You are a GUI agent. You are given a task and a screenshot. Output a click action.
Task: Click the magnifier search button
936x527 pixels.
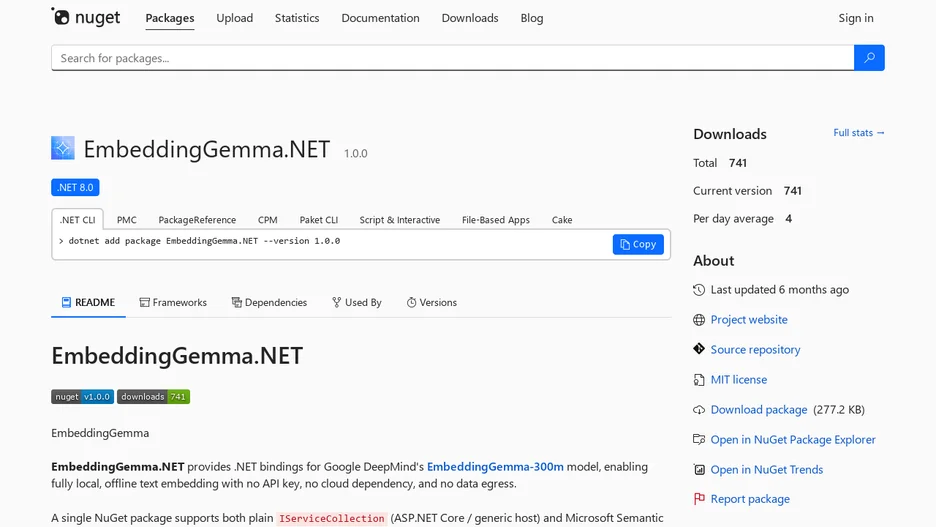(869, 58)
